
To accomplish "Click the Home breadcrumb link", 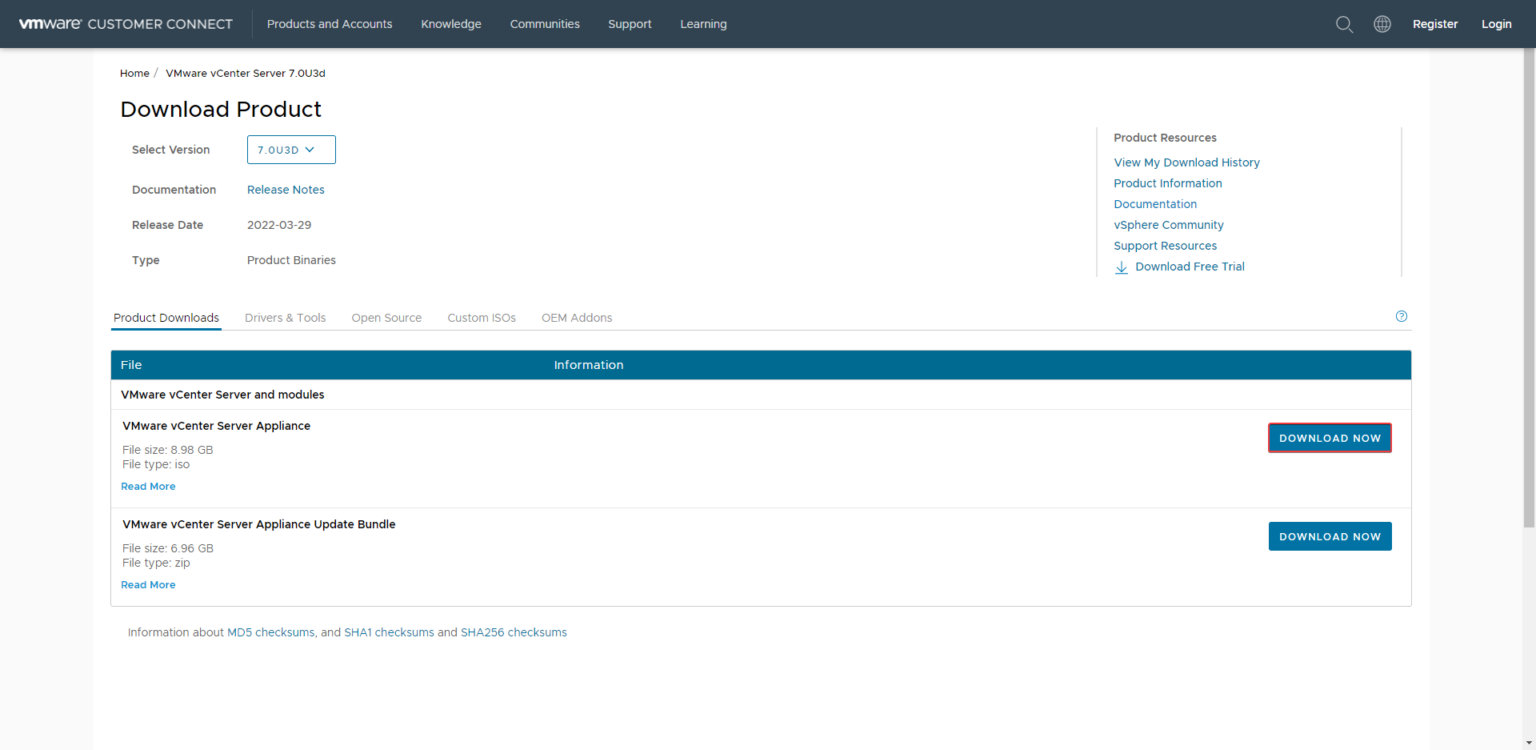I will (134, 72).
